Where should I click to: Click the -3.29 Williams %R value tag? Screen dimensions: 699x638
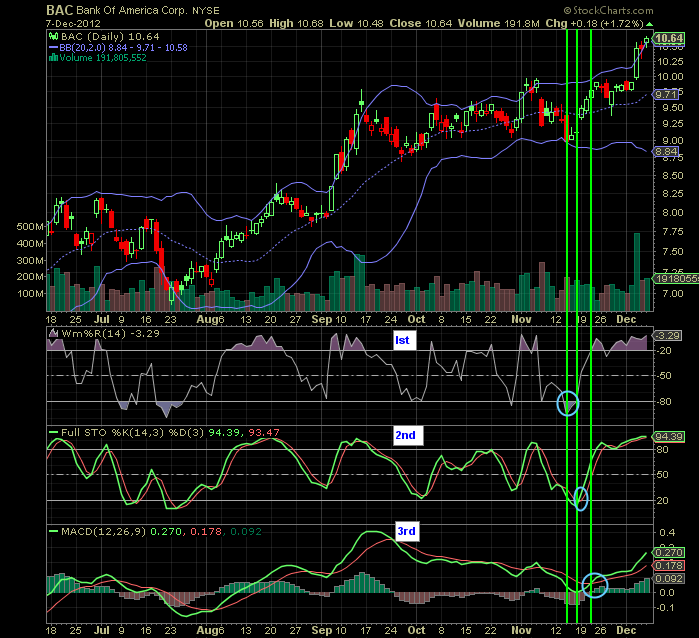click(667, 335)
